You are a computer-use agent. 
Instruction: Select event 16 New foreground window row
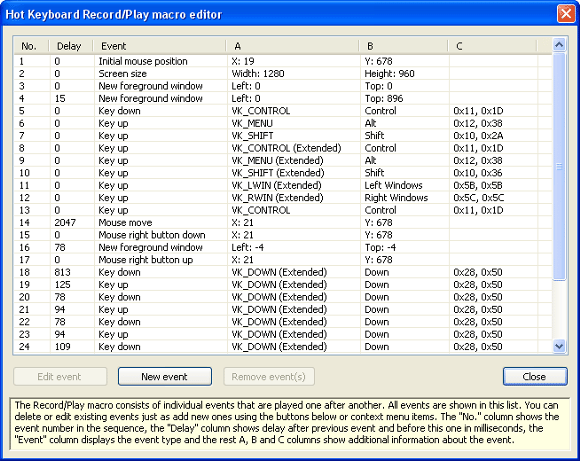[x=283, y=248]
